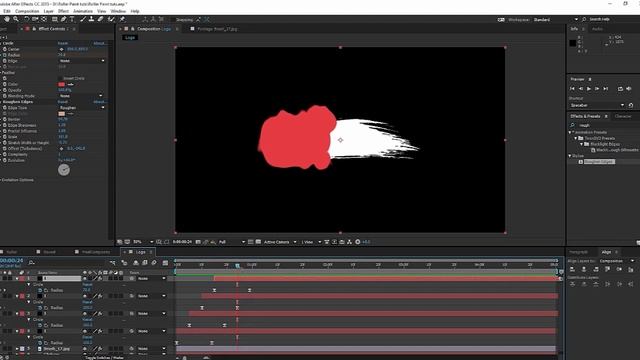This screenshot has width=640, height=360.
Task: Click Reset link for Circle effect
Action: point(63,43)
